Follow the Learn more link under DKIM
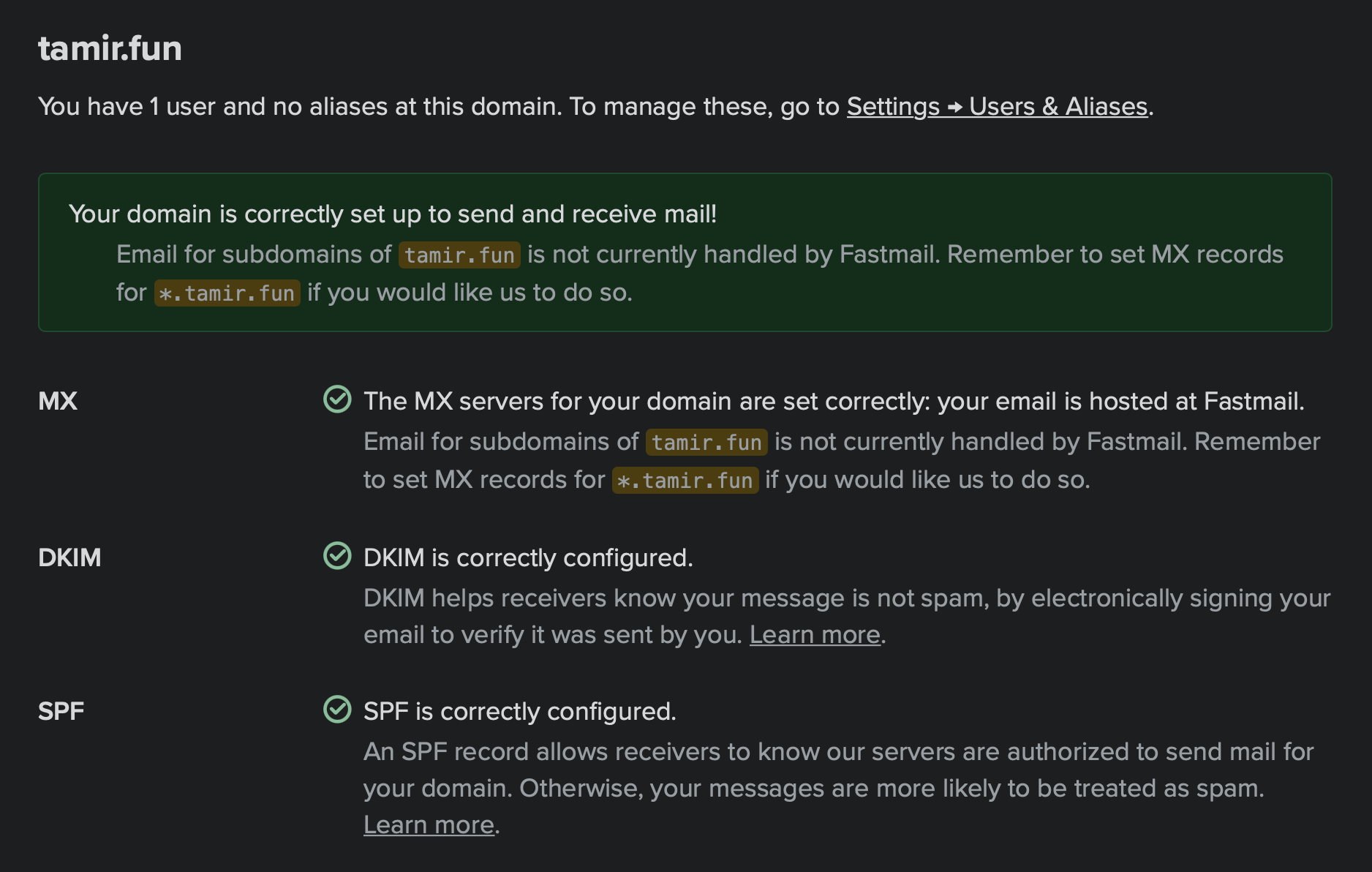Viewport: 1372px width, 872px height. pos(815,635)
